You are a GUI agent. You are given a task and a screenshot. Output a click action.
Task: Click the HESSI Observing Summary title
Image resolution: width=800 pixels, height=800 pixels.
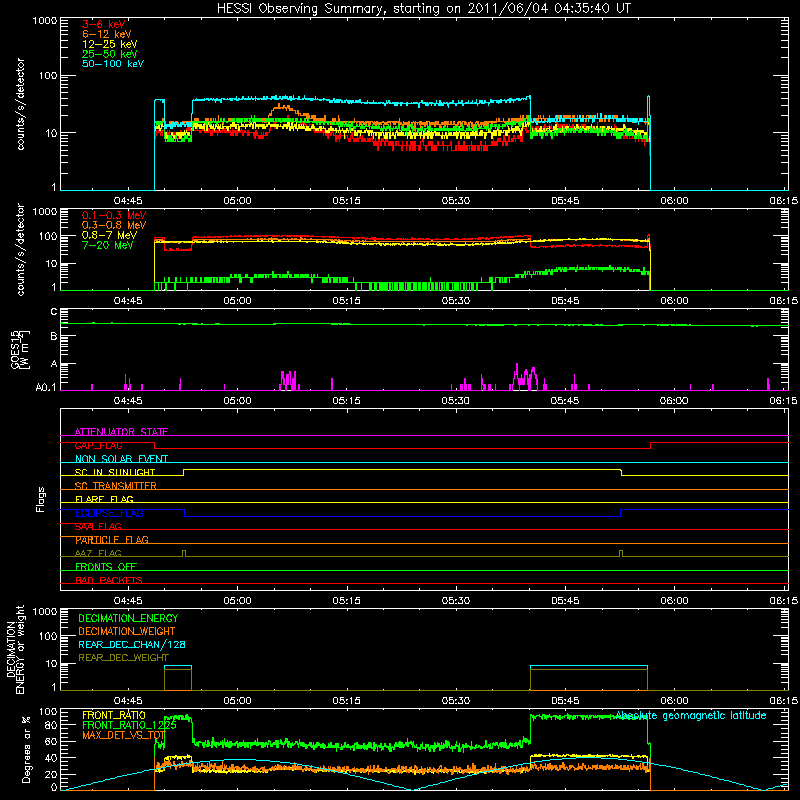pos(424,9)
